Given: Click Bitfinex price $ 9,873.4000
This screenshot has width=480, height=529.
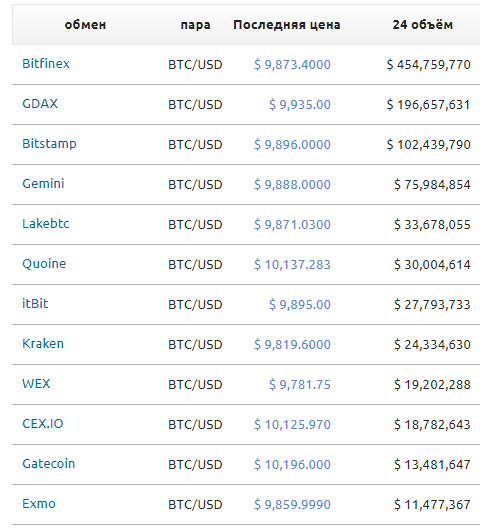Looking at the screenshot, I should tap(292, 64).
